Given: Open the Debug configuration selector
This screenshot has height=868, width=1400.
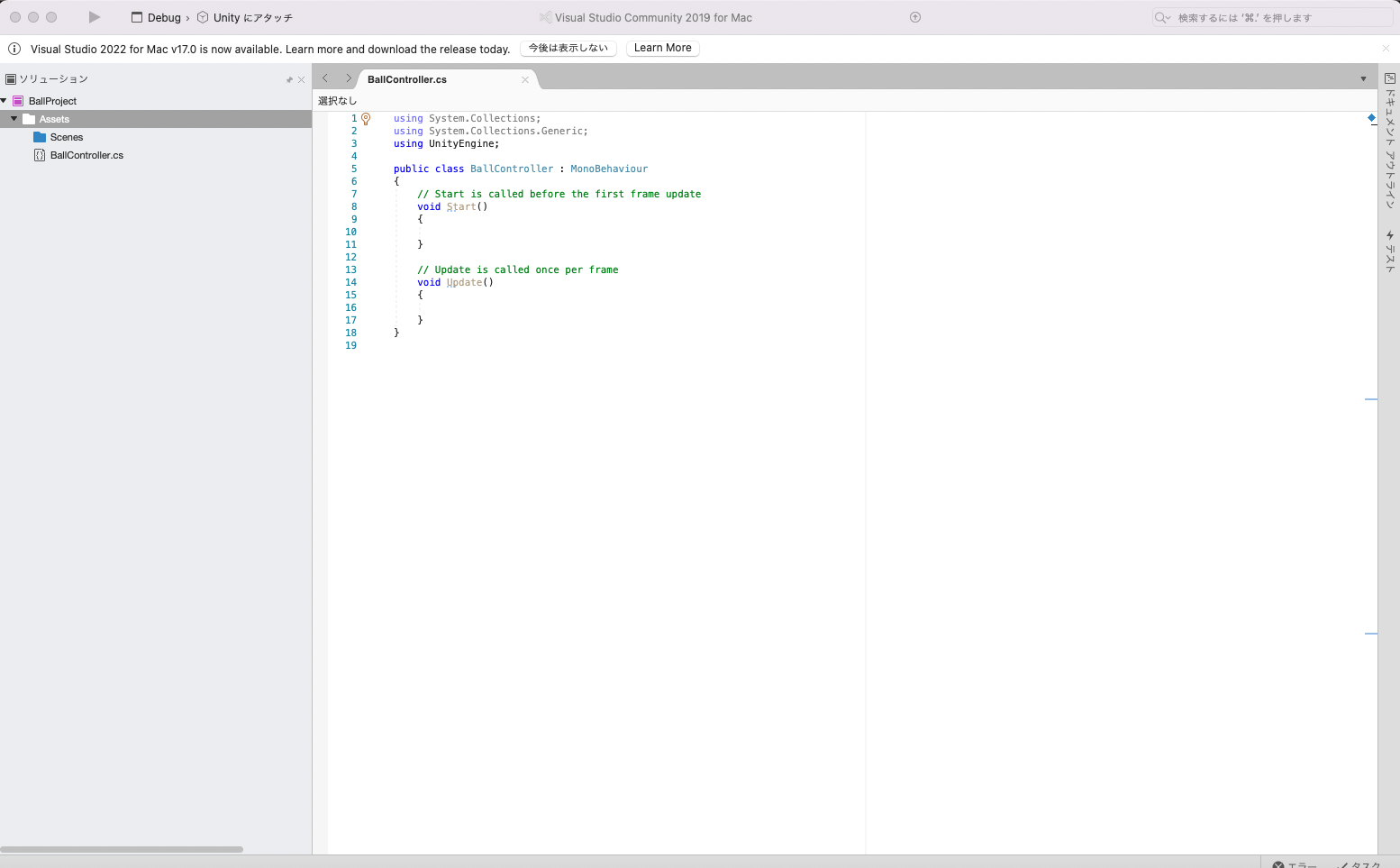Looking at the screenshot, I should click(156, 17).
